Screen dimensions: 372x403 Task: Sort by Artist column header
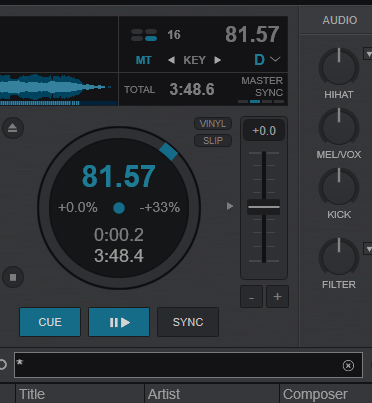coord(164,394)
